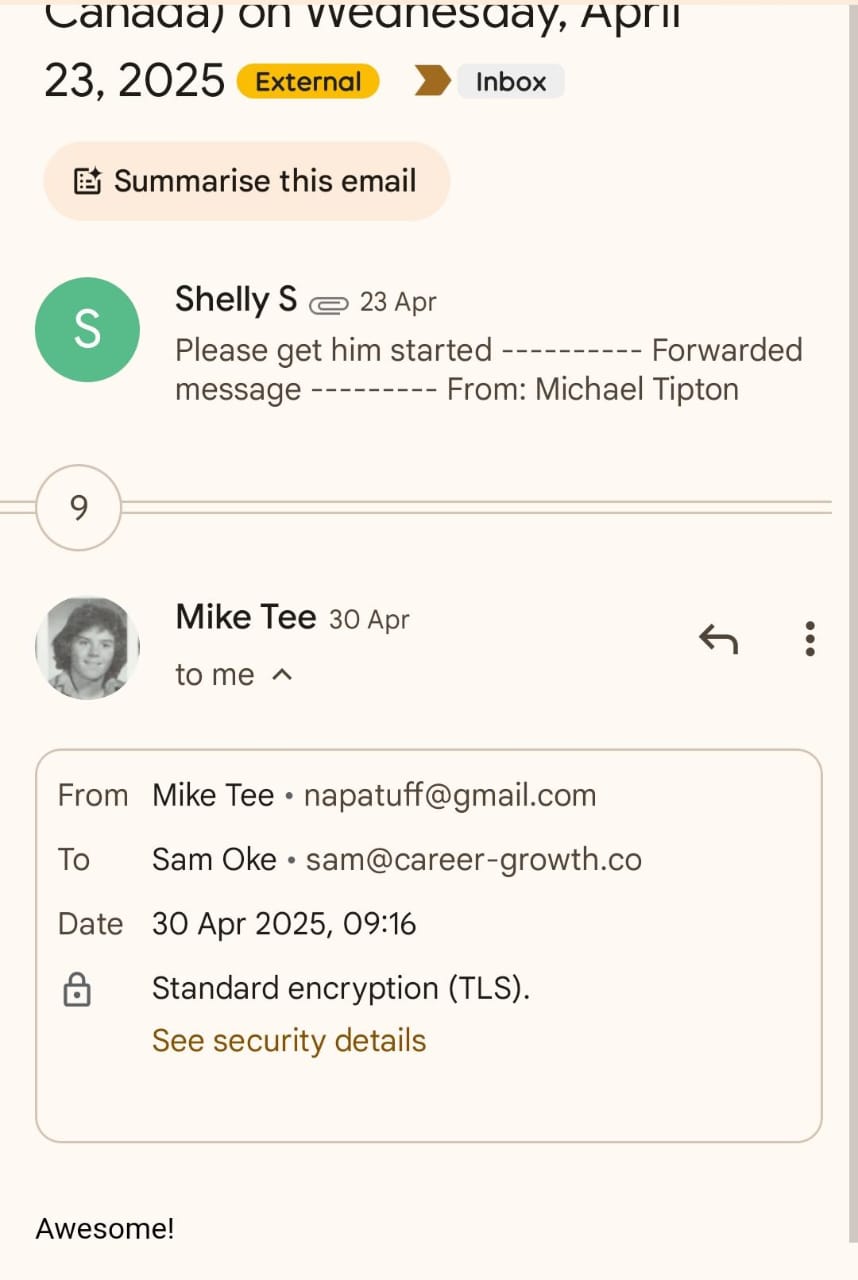Click the importance marker beside the Inbox label
Image resolution: width=858 pixels, height=1280 pixels.
(432, 82)
